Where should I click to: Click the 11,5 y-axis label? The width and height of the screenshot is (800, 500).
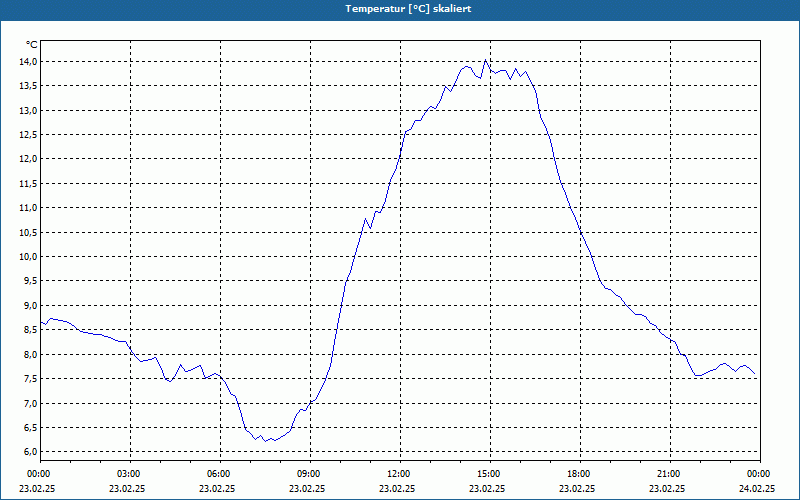[x=29, y=183]
